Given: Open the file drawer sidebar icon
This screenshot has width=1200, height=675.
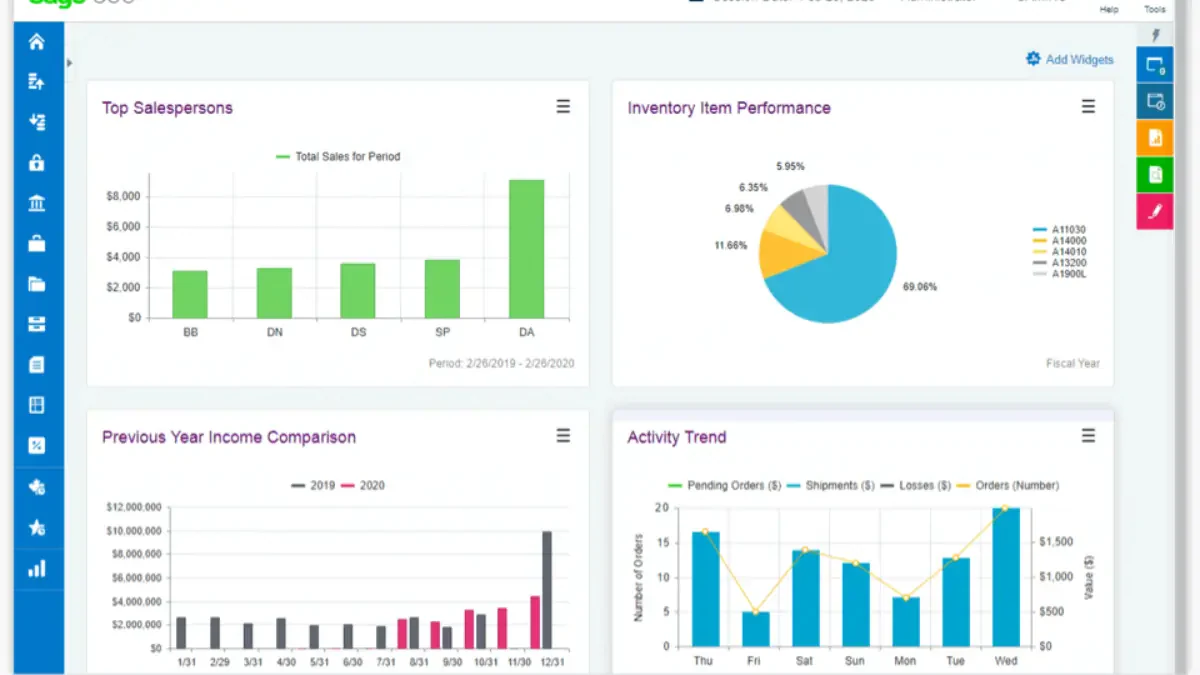Looking at the screenshot, I should tap(37, 324).
